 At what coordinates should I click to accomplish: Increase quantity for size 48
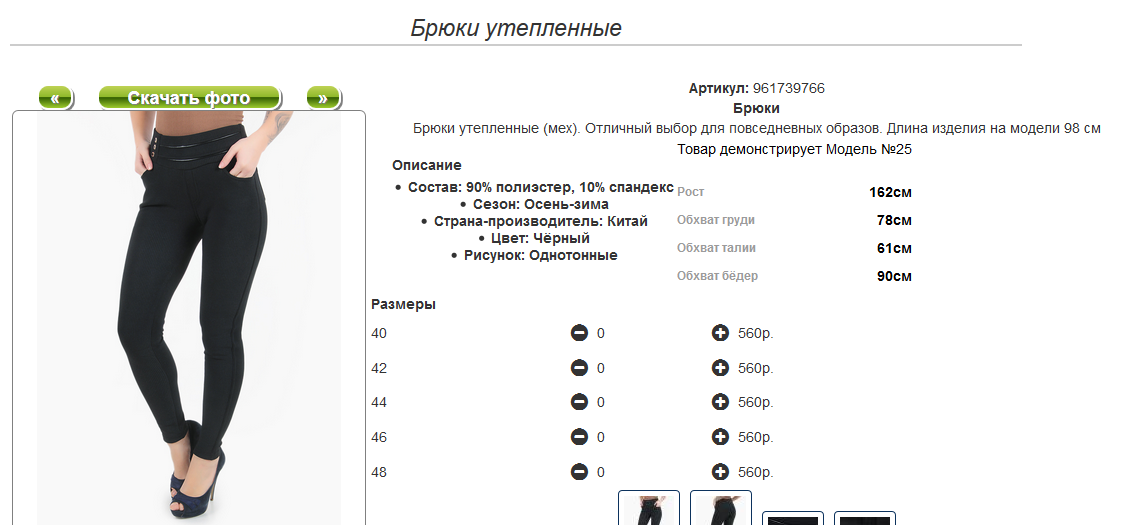(x=720, y=472)
